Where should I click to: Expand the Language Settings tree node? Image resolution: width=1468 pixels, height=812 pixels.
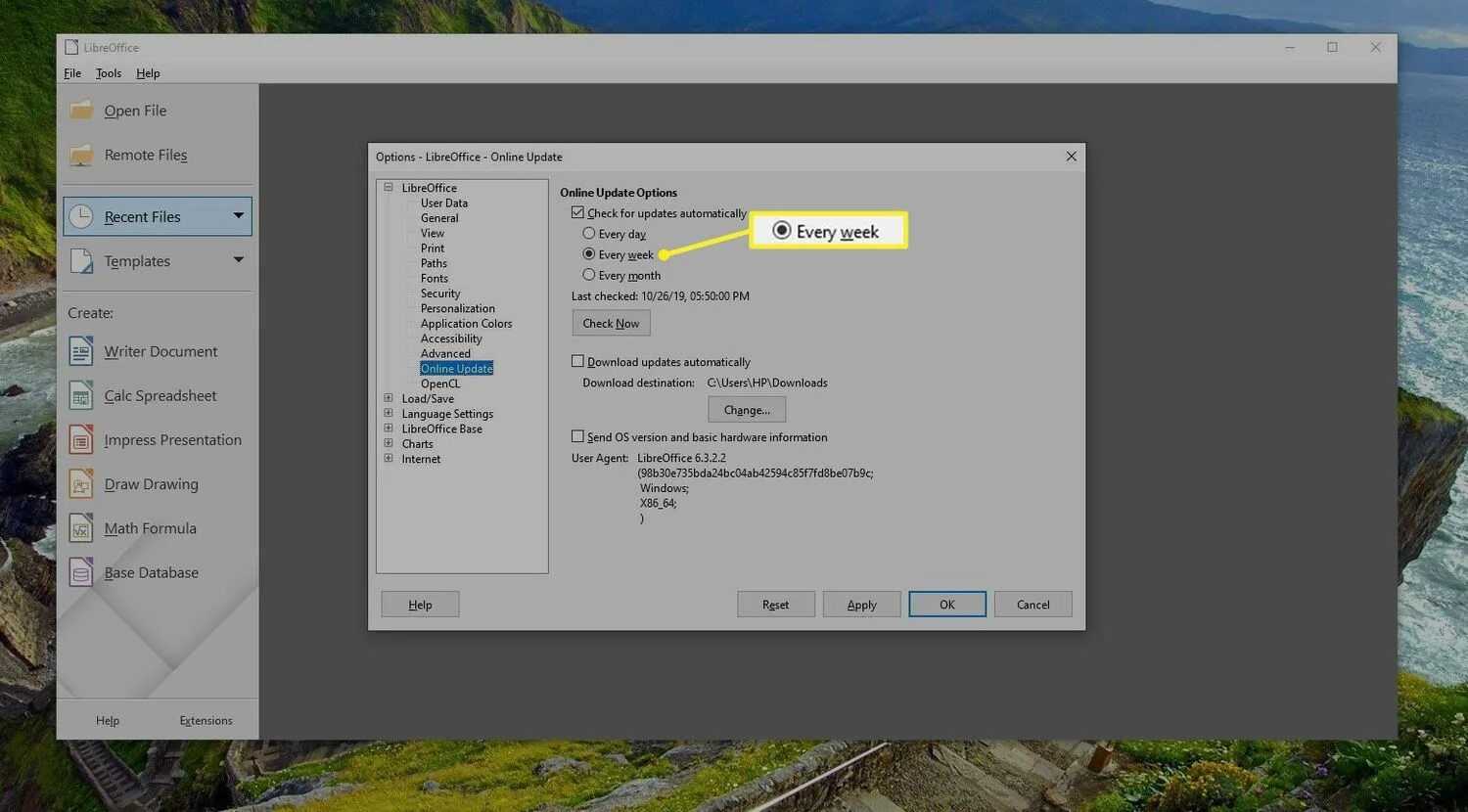tap(389, 413)
